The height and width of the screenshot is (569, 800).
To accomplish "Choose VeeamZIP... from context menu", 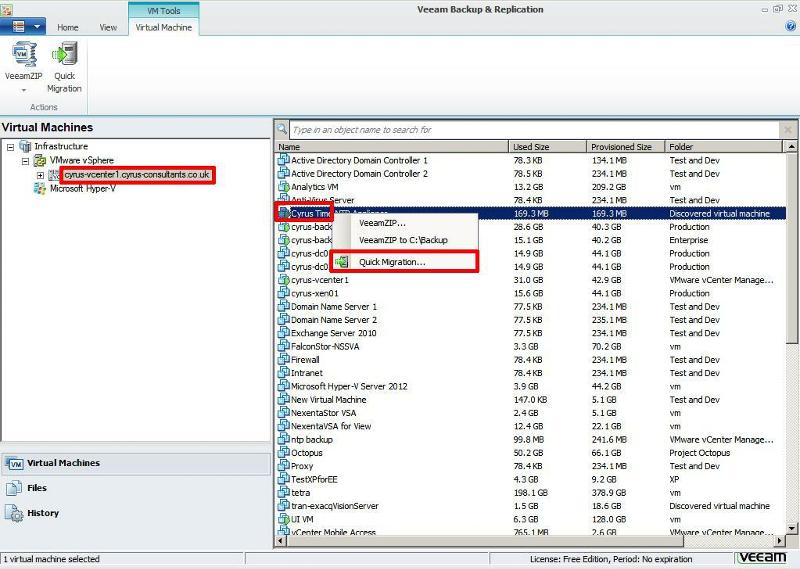I will (x=382, y=223).
